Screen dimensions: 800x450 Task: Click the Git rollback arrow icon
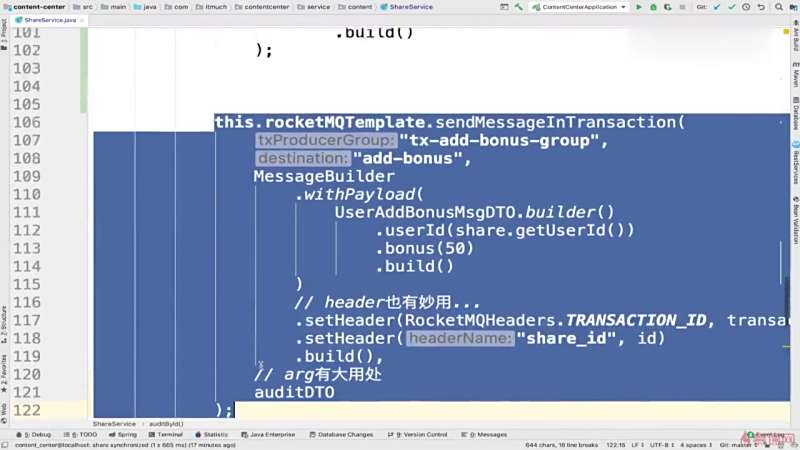pos(761,7)
